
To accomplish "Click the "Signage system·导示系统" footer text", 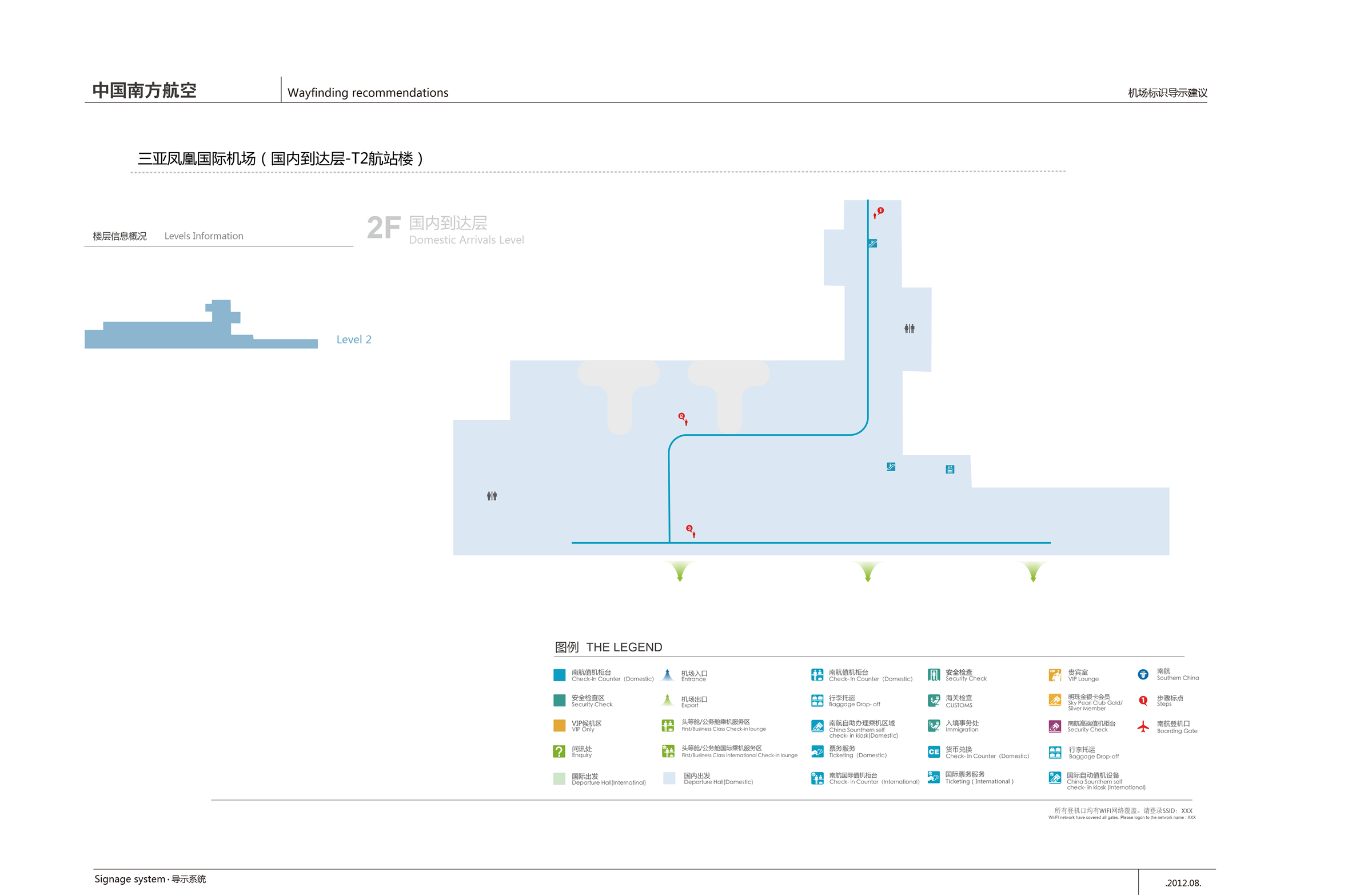I will (150, 879).
